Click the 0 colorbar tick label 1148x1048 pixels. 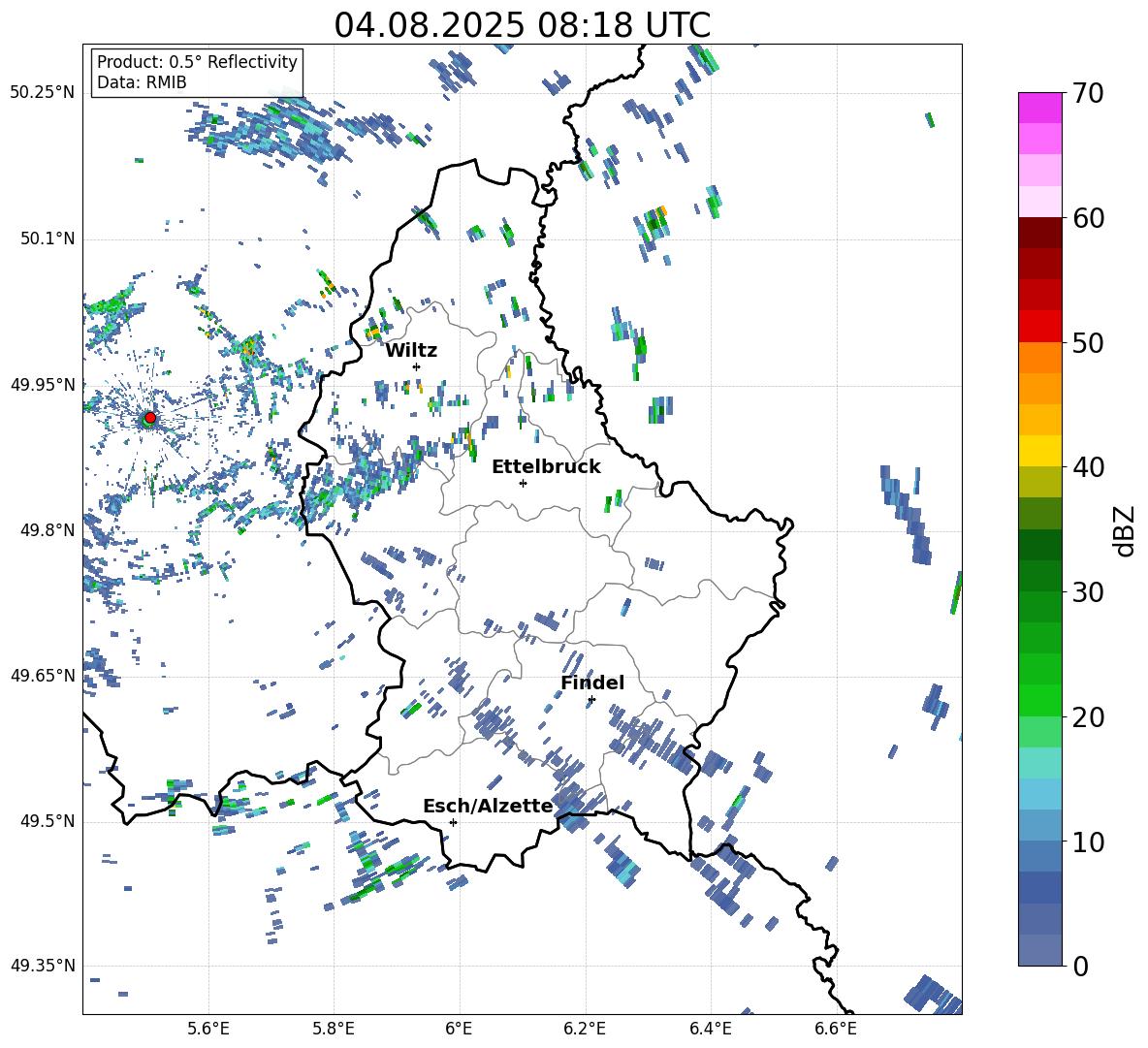click(x=1080, y=966)
